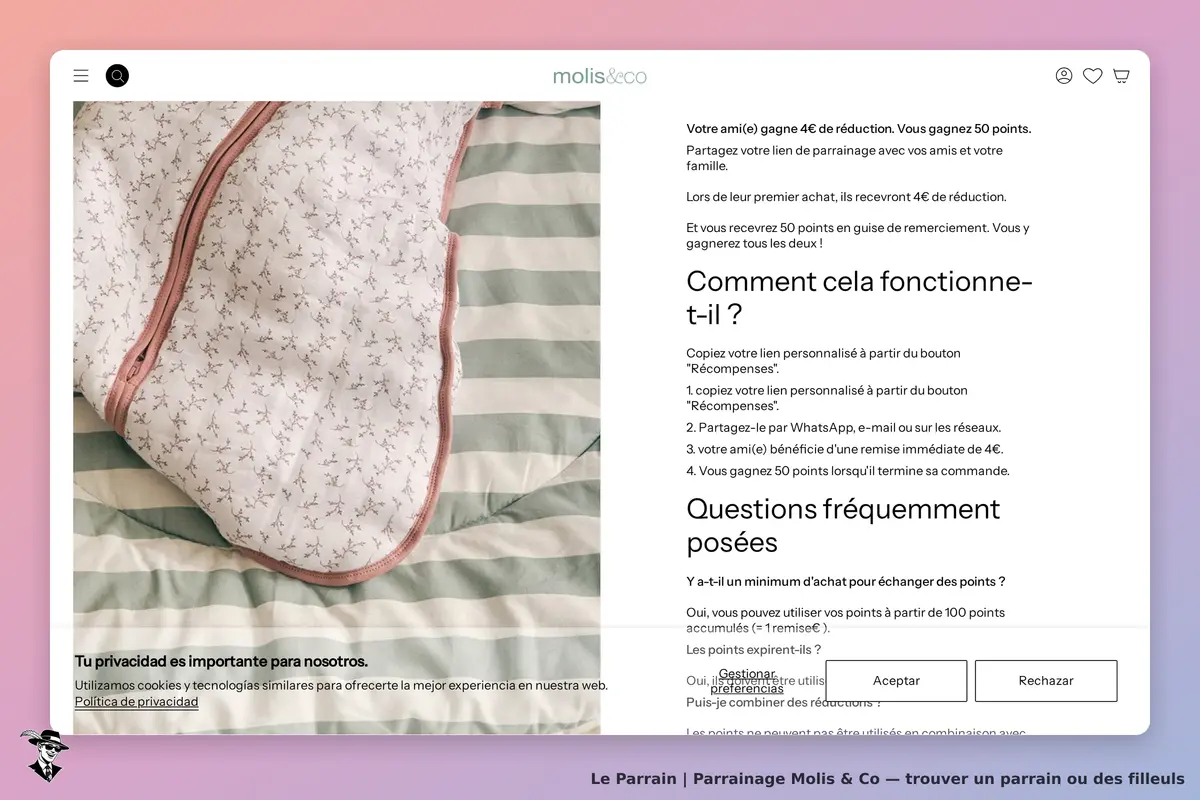The height and width of the screenshot is (800, 1200).
Task: Click 'Les points expirent-ils ?' question
Action: [x=753, y=650]
